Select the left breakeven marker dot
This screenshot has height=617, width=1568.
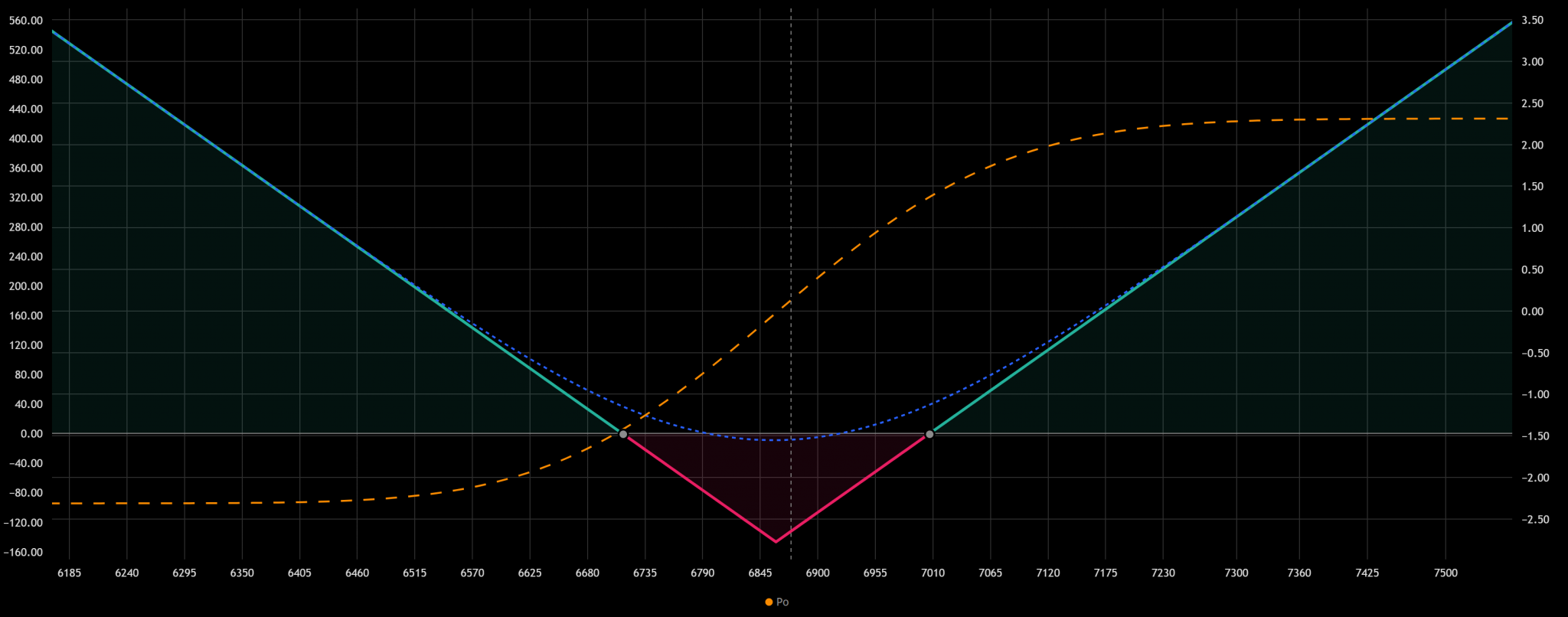(x=623, y=434)
